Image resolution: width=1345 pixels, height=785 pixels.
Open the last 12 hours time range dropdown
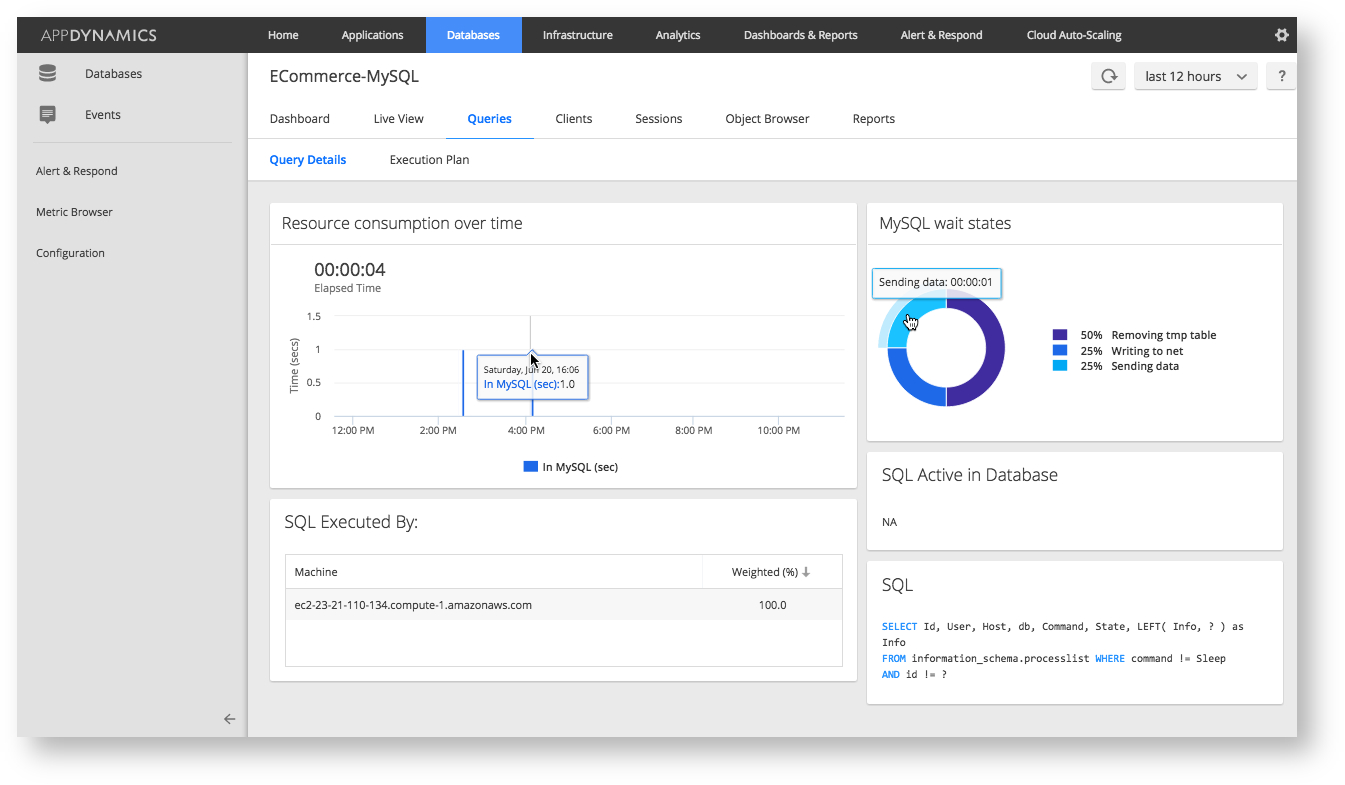point(1196,76)
